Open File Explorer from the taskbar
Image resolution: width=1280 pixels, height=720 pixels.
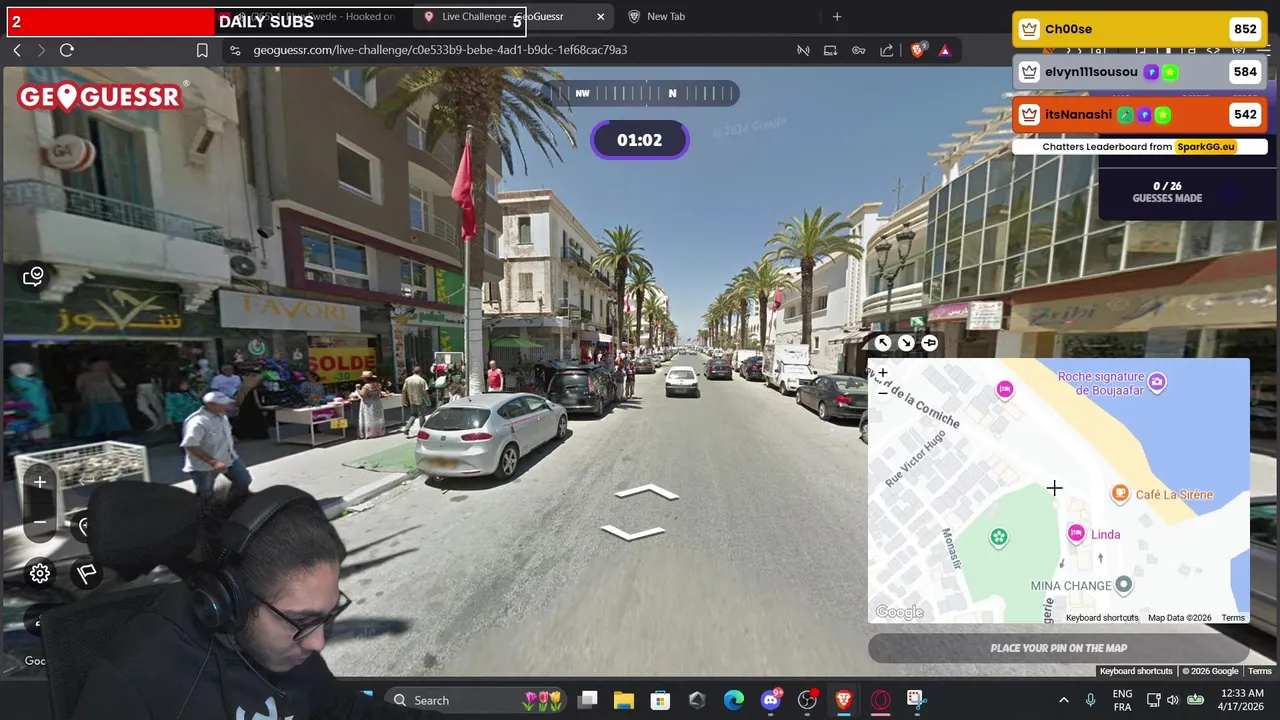(x=624, y=700)
